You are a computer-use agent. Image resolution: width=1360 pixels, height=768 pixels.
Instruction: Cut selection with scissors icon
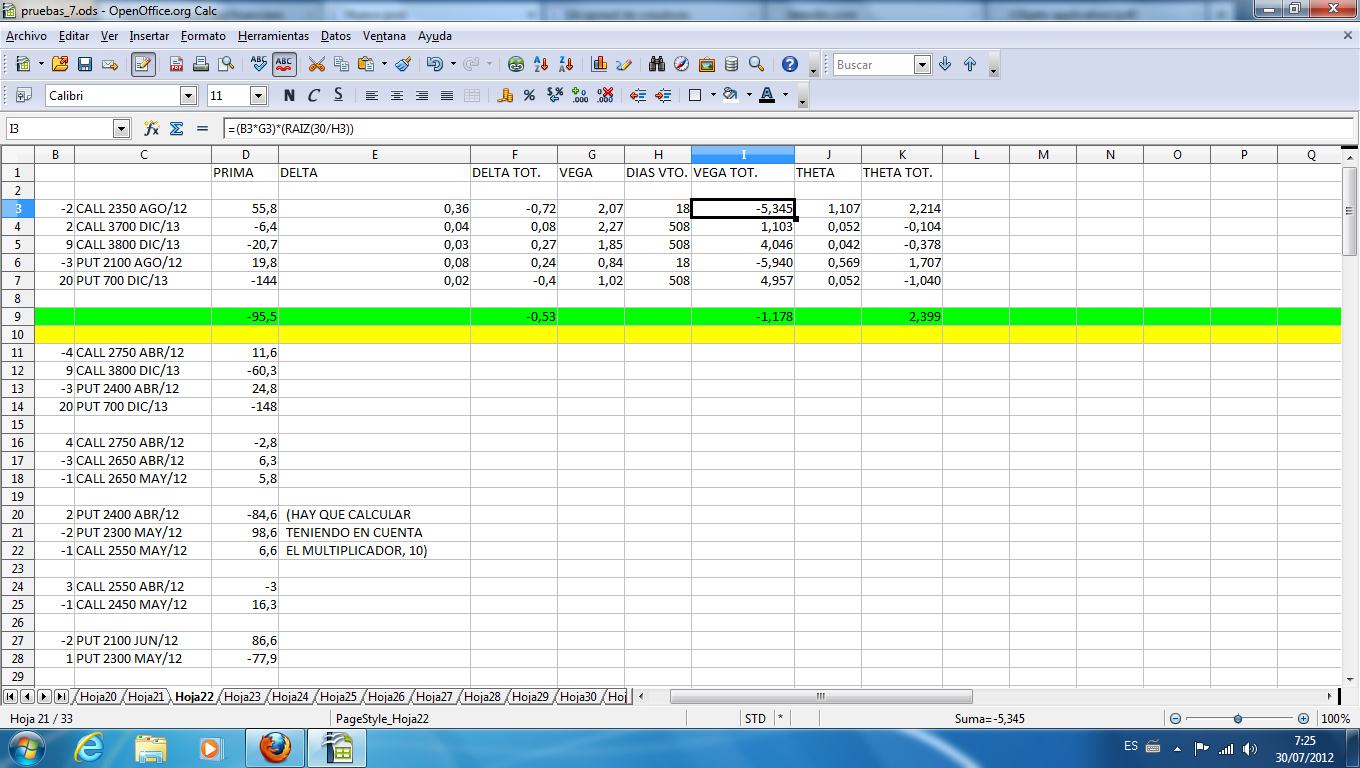pyautogui.click(x=317, y=64)
